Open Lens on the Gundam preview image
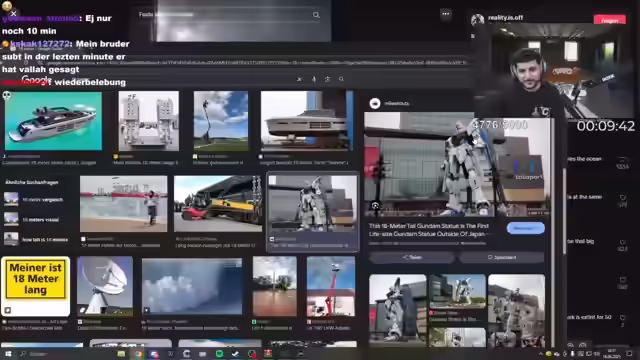 [375, 205]
